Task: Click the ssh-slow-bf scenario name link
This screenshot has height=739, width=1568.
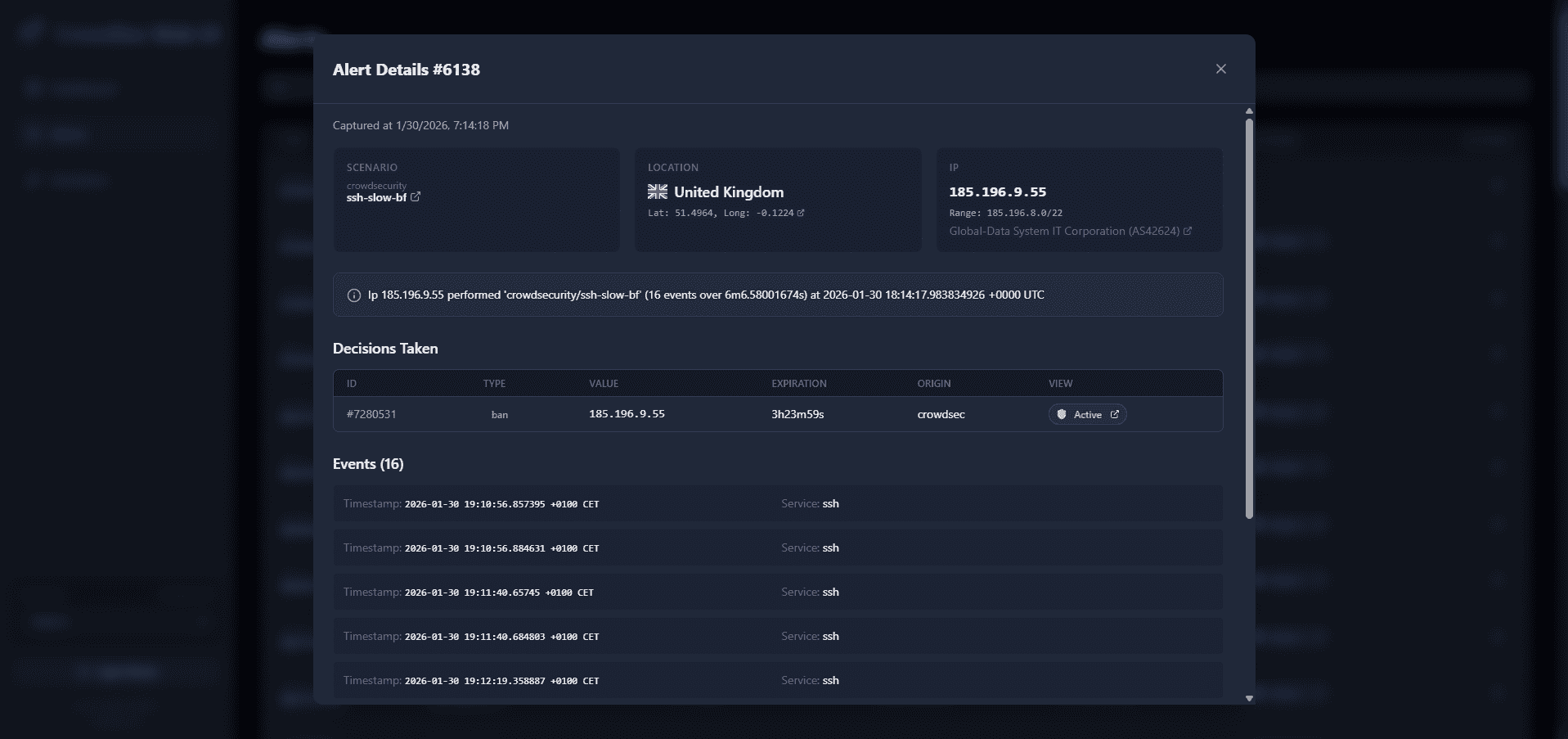Action: coord(376,198)
